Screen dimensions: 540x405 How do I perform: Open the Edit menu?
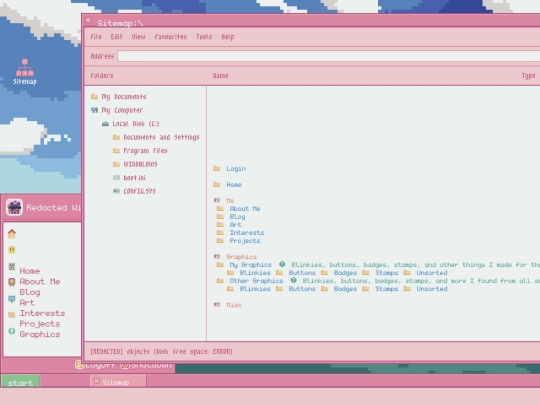coord(116,37)
